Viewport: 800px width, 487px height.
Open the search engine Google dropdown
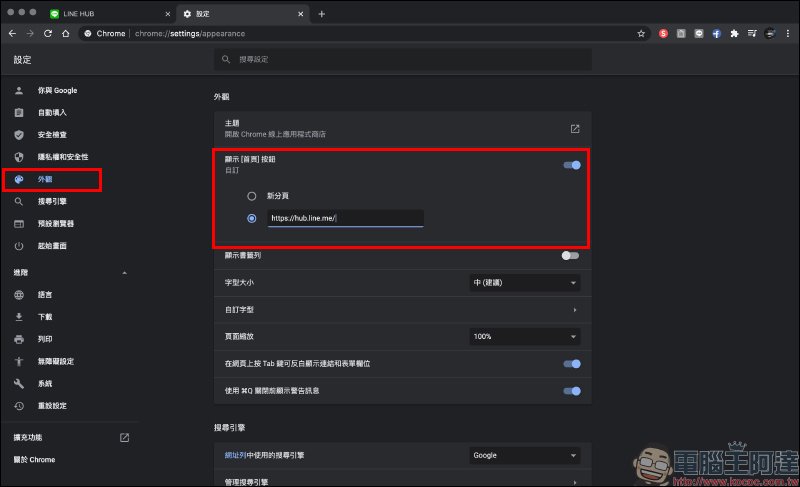tap(524, 455)
